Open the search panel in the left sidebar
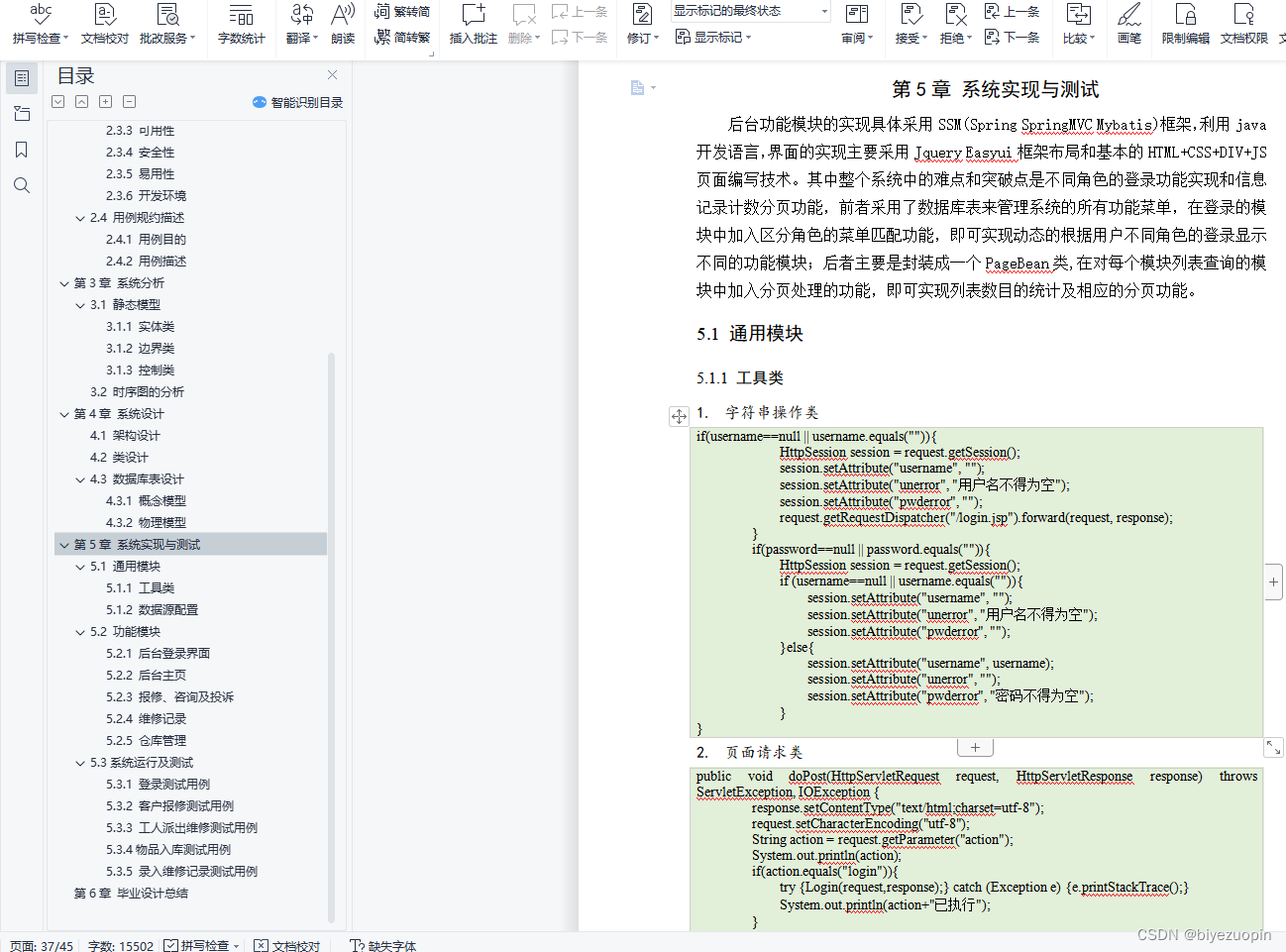Image resolution: width=1286 pixels, height=952 pixels. (x=22, y=184)
